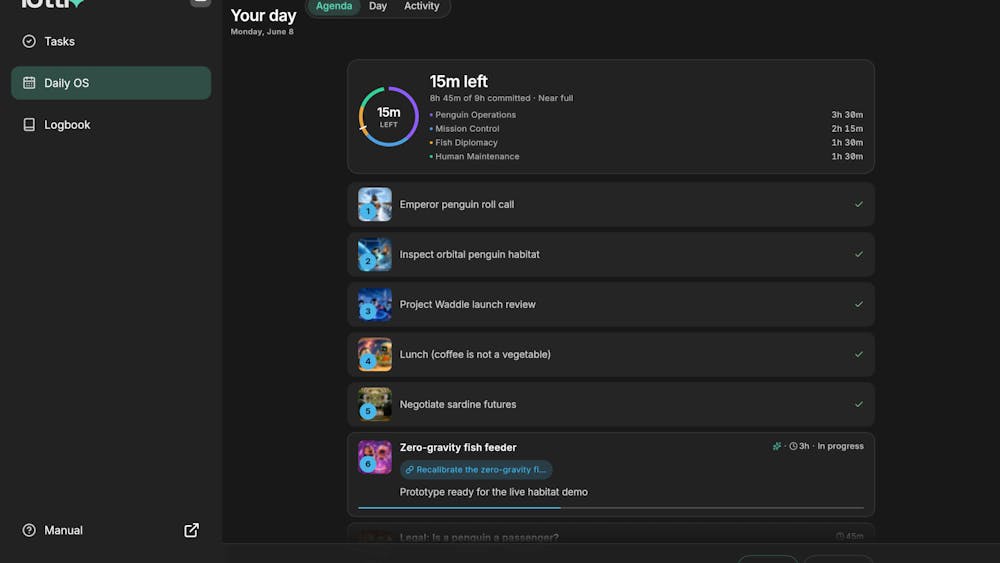Toggle checkmark on Inspect orbital penguin habitat
The height and width of the screenshot is (563, 1000).
858,254
